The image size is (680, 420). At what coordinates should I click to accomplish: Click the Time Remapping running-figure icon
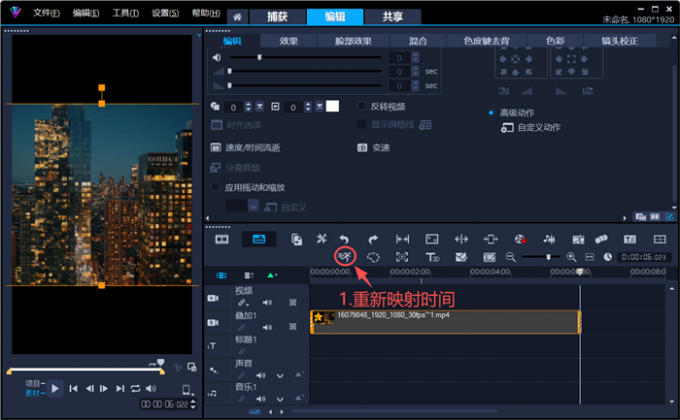point(345,257)
